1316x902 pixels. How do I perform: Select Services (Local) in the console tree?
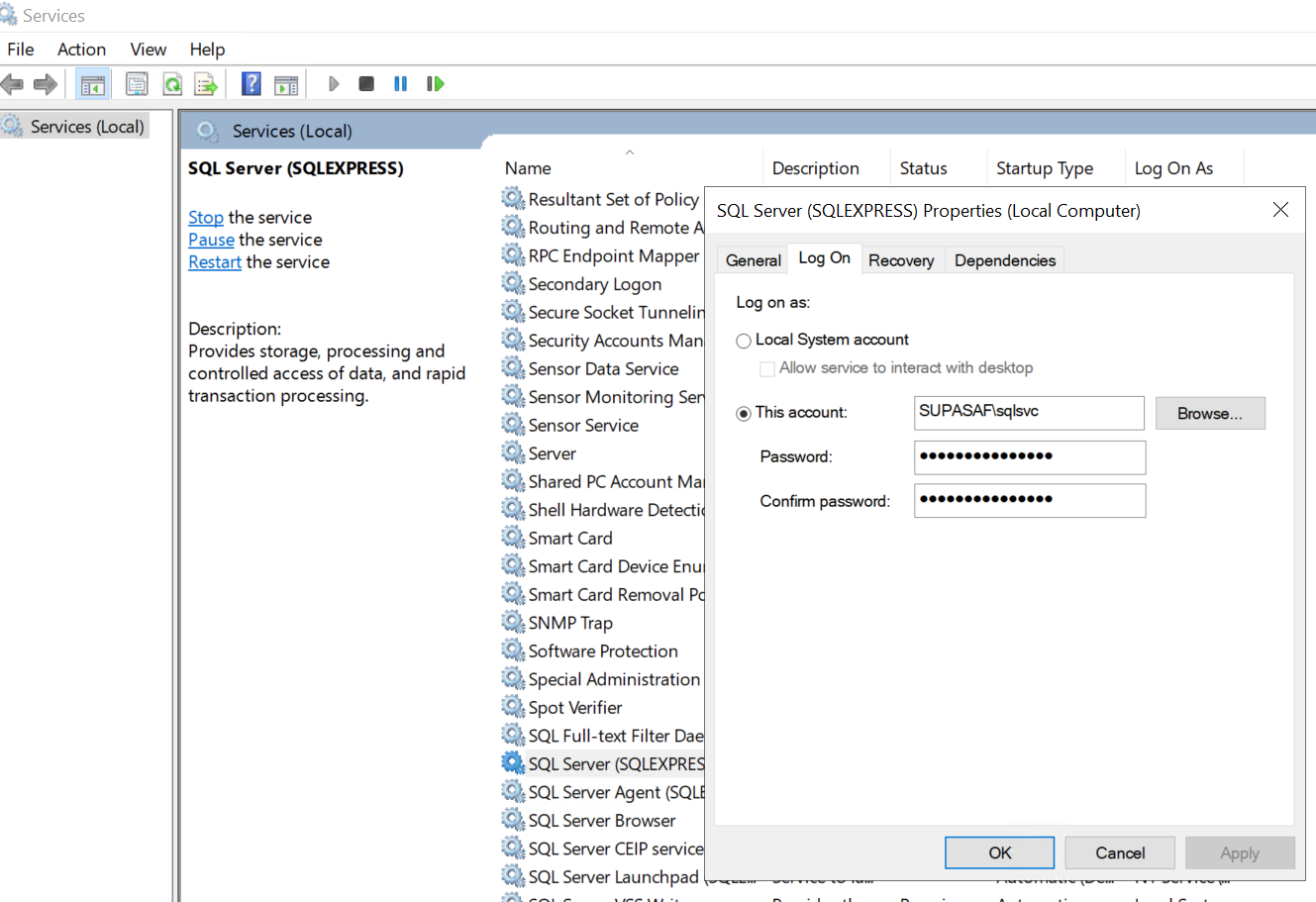[86, 127]
